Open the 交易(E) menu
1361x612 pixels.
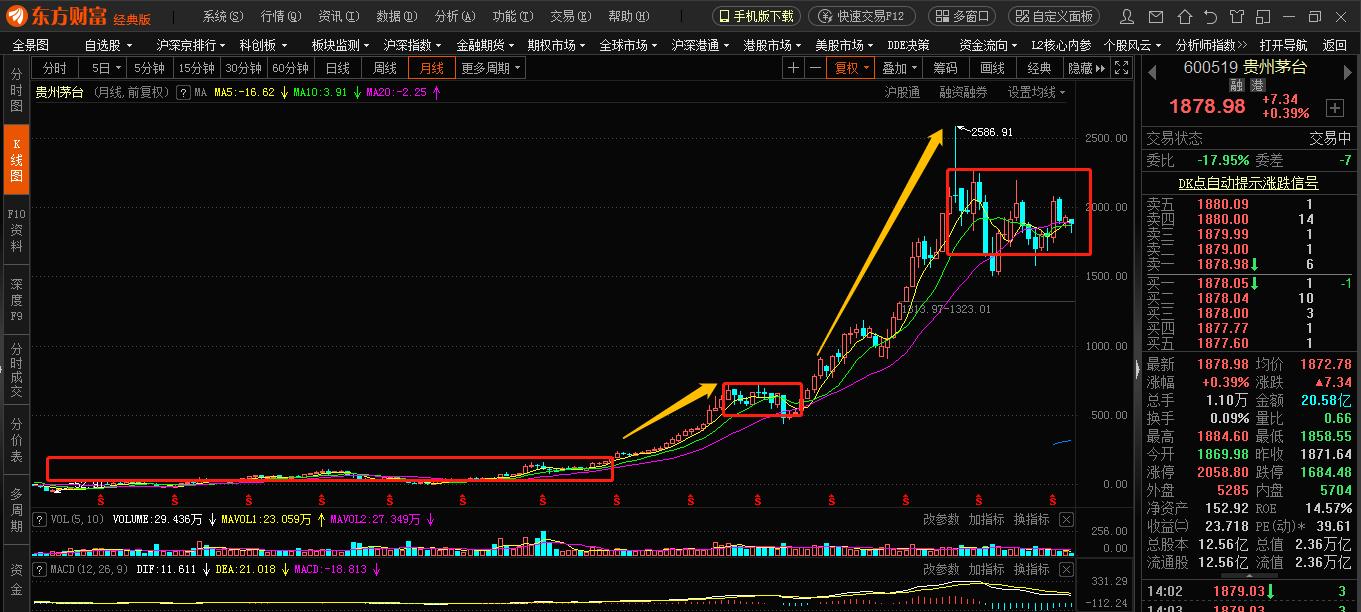(x=570, y=16)
